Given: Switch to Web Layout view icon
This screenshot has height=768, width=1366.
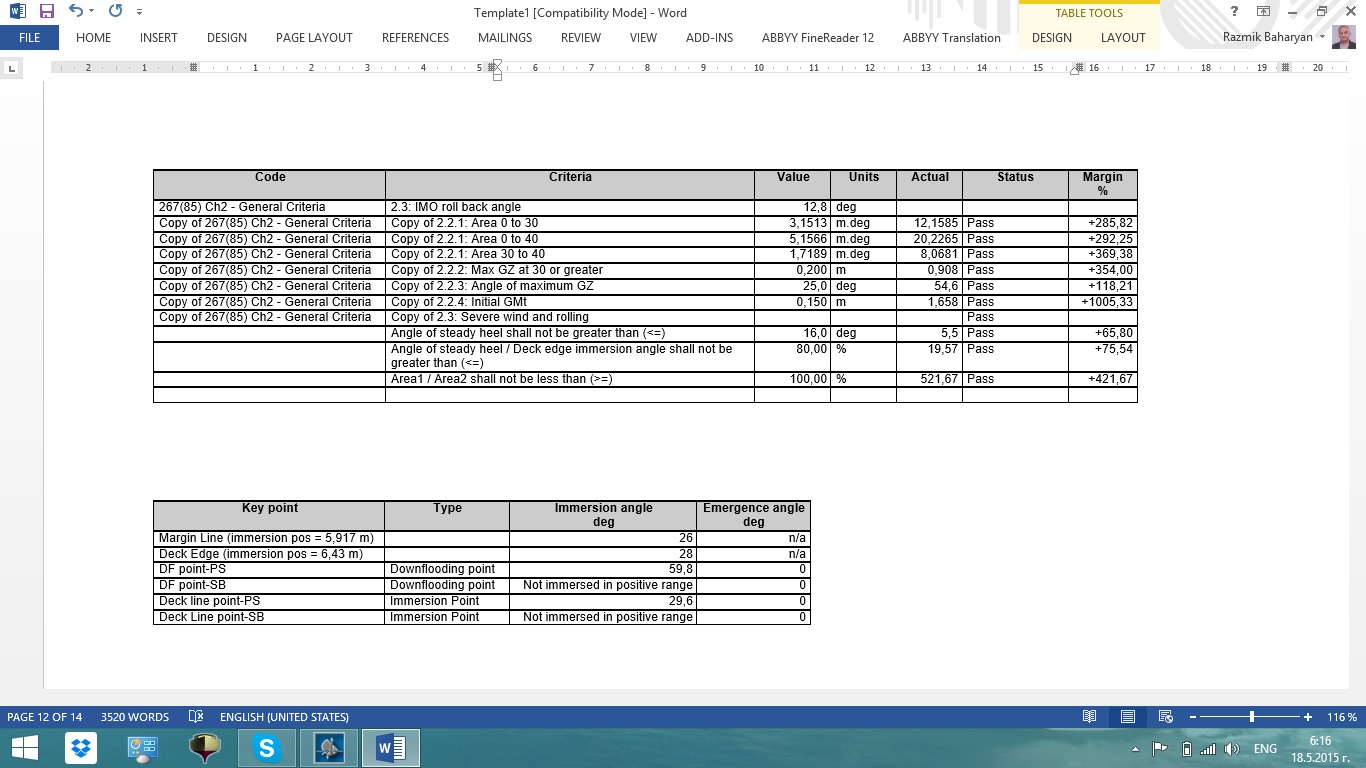Looking at the screenshot, I should coord(1165,717).
